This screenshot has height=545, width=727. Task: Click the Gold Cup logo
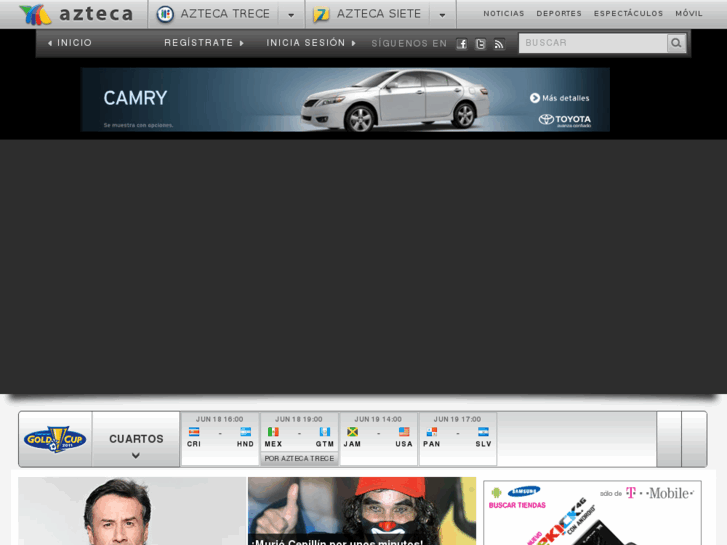tap(55, 439)
